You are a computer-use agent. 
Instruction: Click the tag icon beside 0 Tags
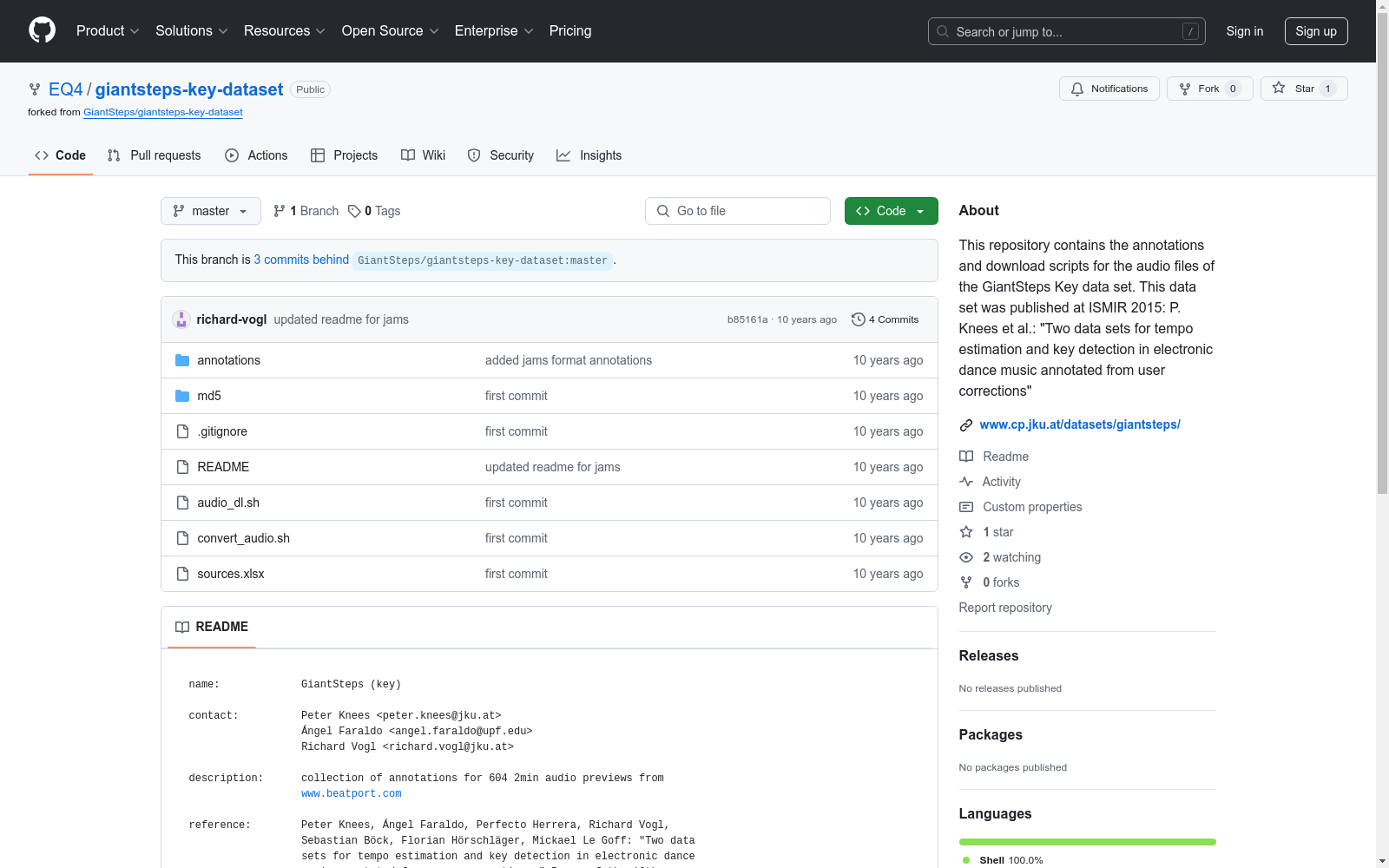point(354,211)
